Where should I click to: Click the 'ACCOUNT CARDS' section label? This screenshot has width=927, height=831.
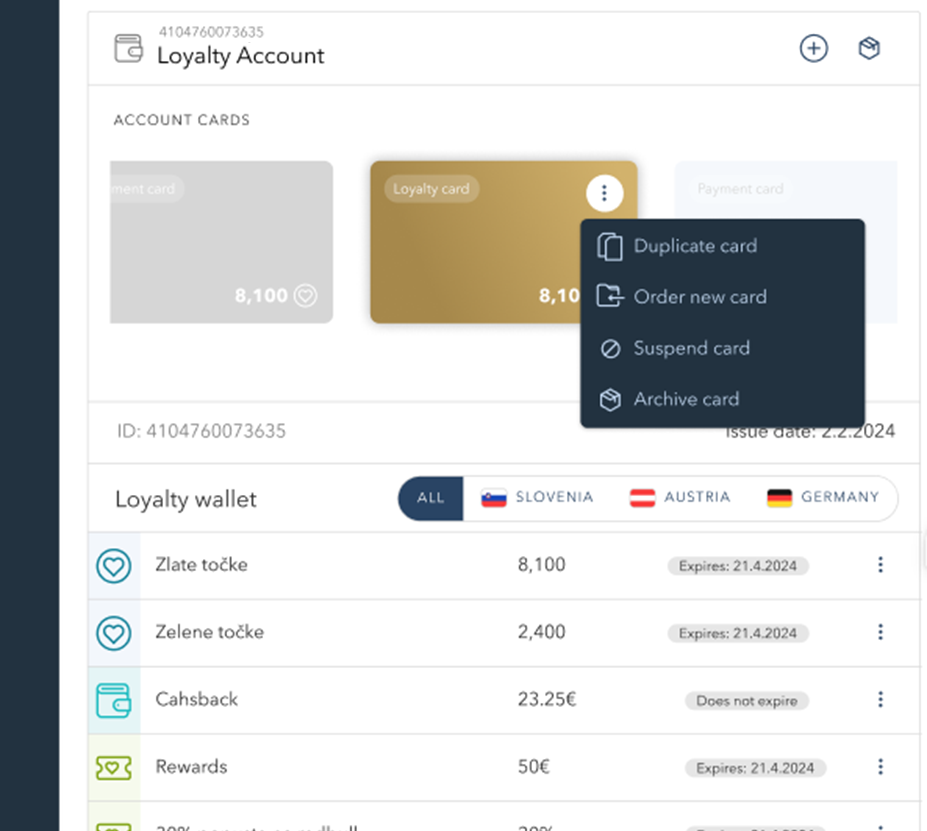181,120
